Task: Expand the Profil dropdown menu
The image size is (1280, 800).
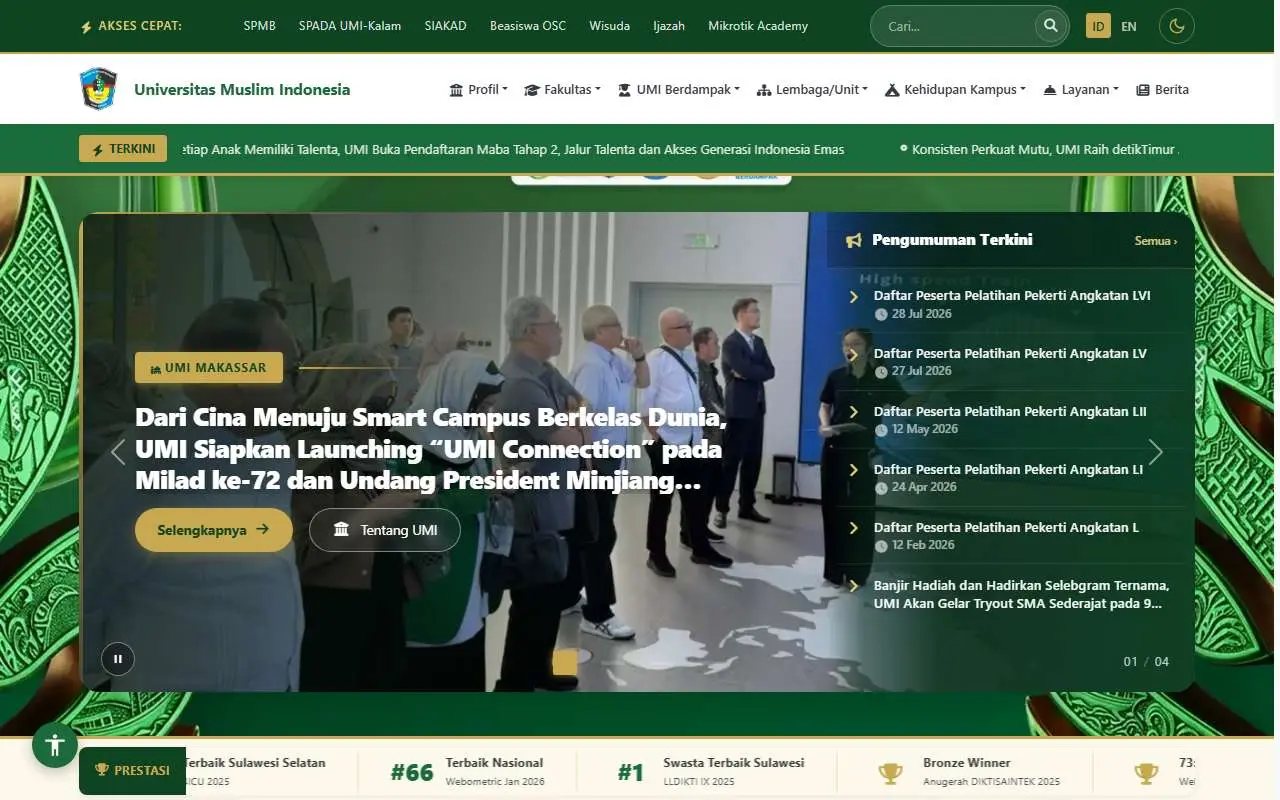Action: point(479,89)
